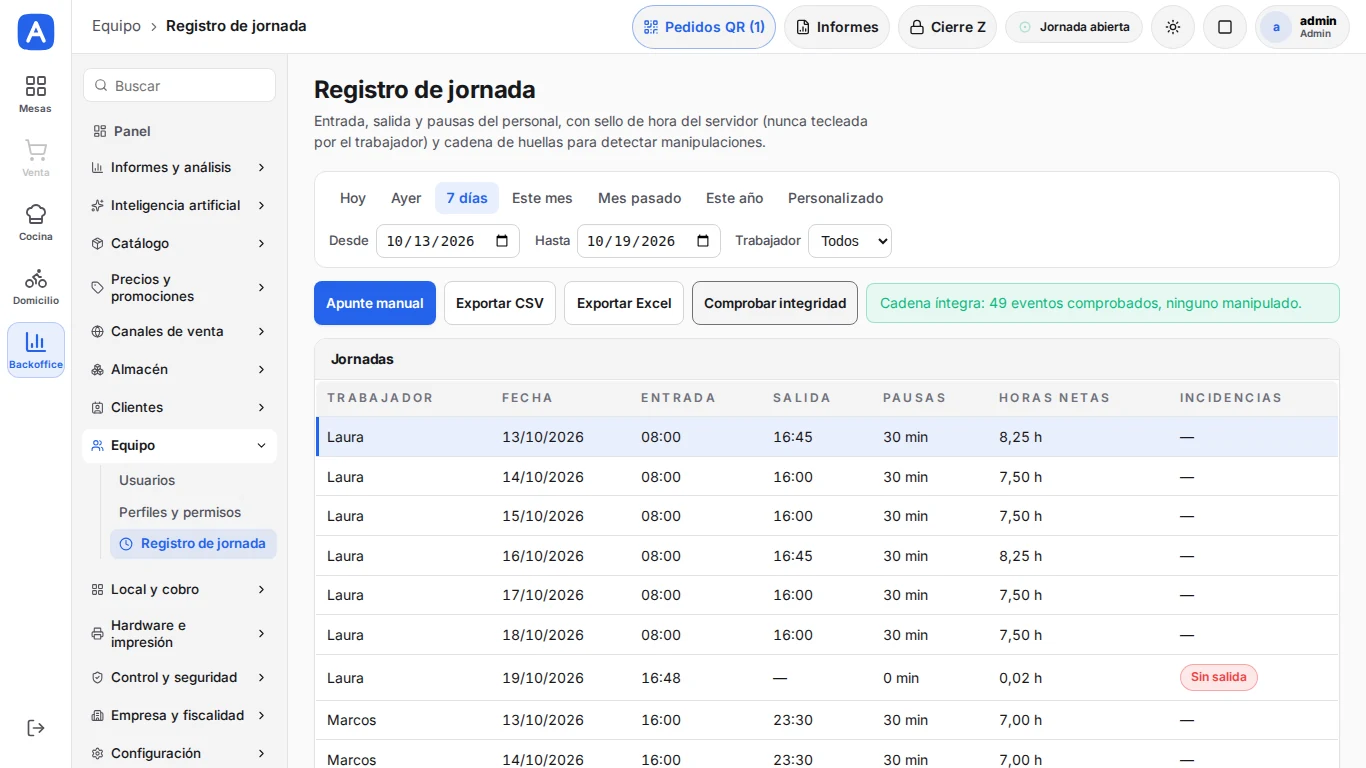Click the Cierre Z button
This screenshot has height=768, width=1366.
(x=947, y=27)
